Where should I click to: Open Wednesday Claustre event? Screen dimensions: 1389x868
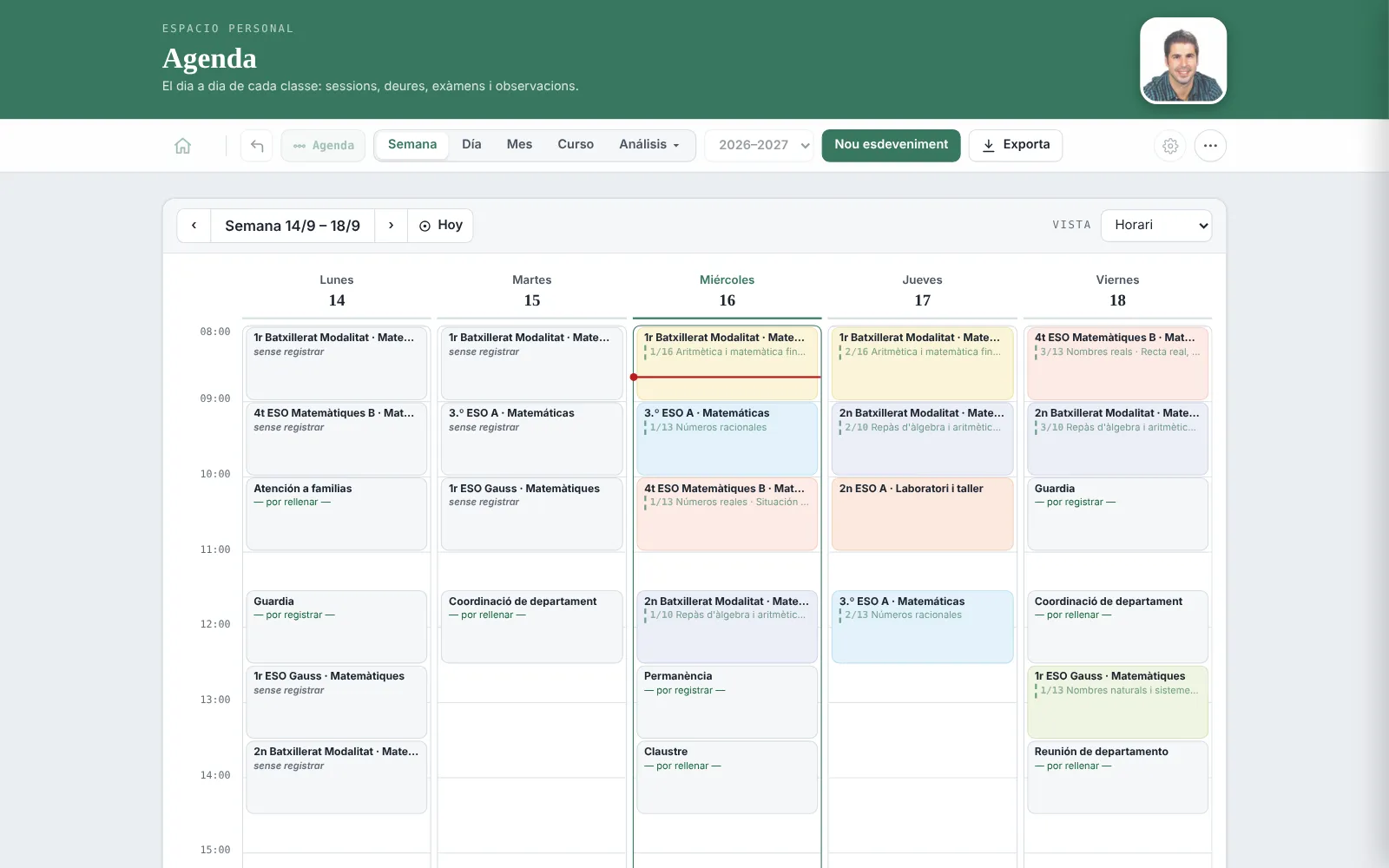727,777
